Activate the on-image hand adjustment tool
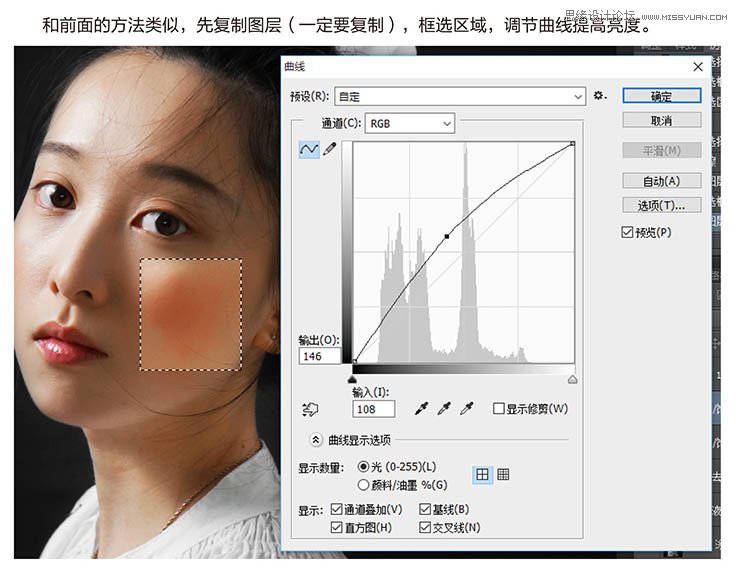This screenshot has width=738, height=572. (310, 409)
